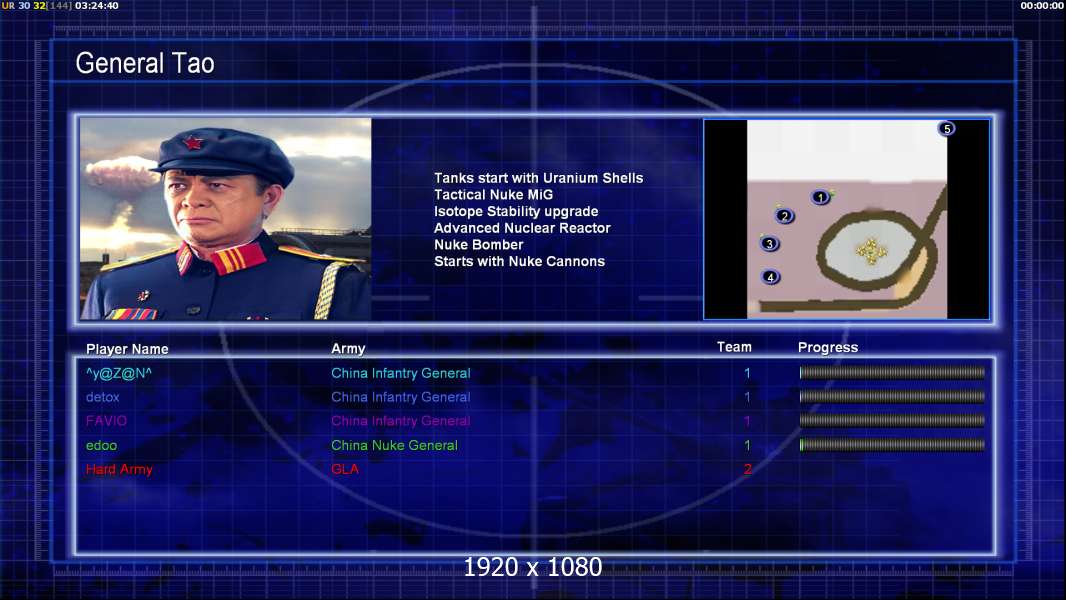Click FAVIO's loading progress bar
The image size is (1066, 600).
[892, 421]
